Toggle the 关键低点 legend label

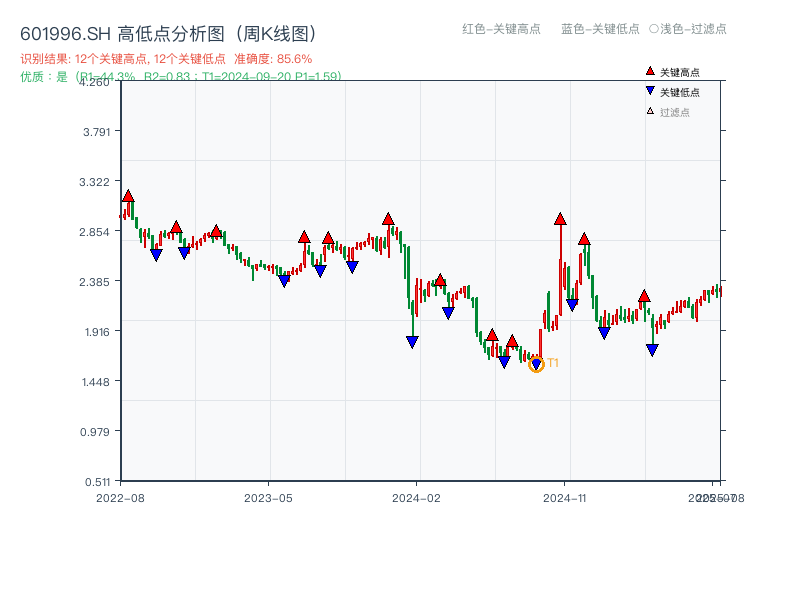[x=680, y=92]
